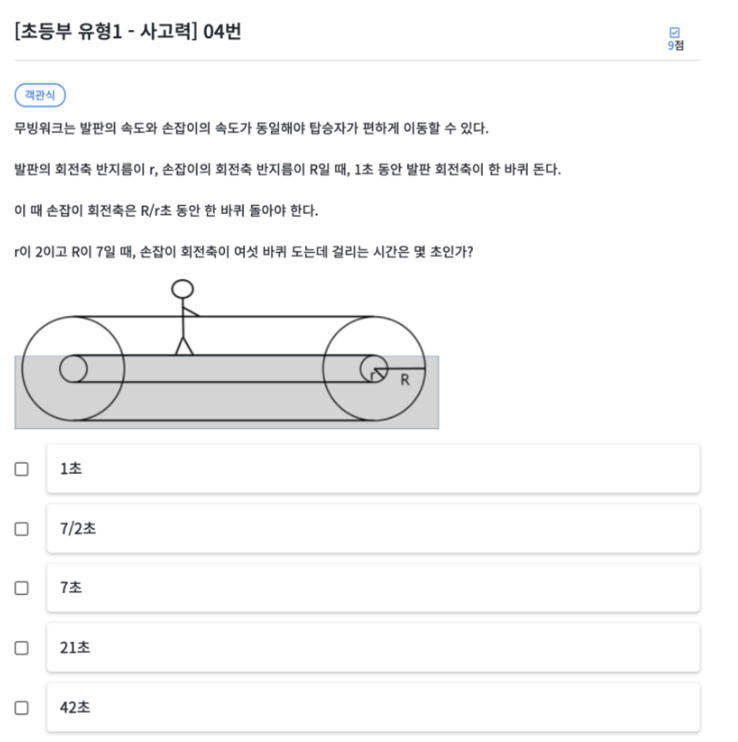Enable the checkbox for 21초
The width and height of the screenshot is (738, 742).
(x=22, y=648)
